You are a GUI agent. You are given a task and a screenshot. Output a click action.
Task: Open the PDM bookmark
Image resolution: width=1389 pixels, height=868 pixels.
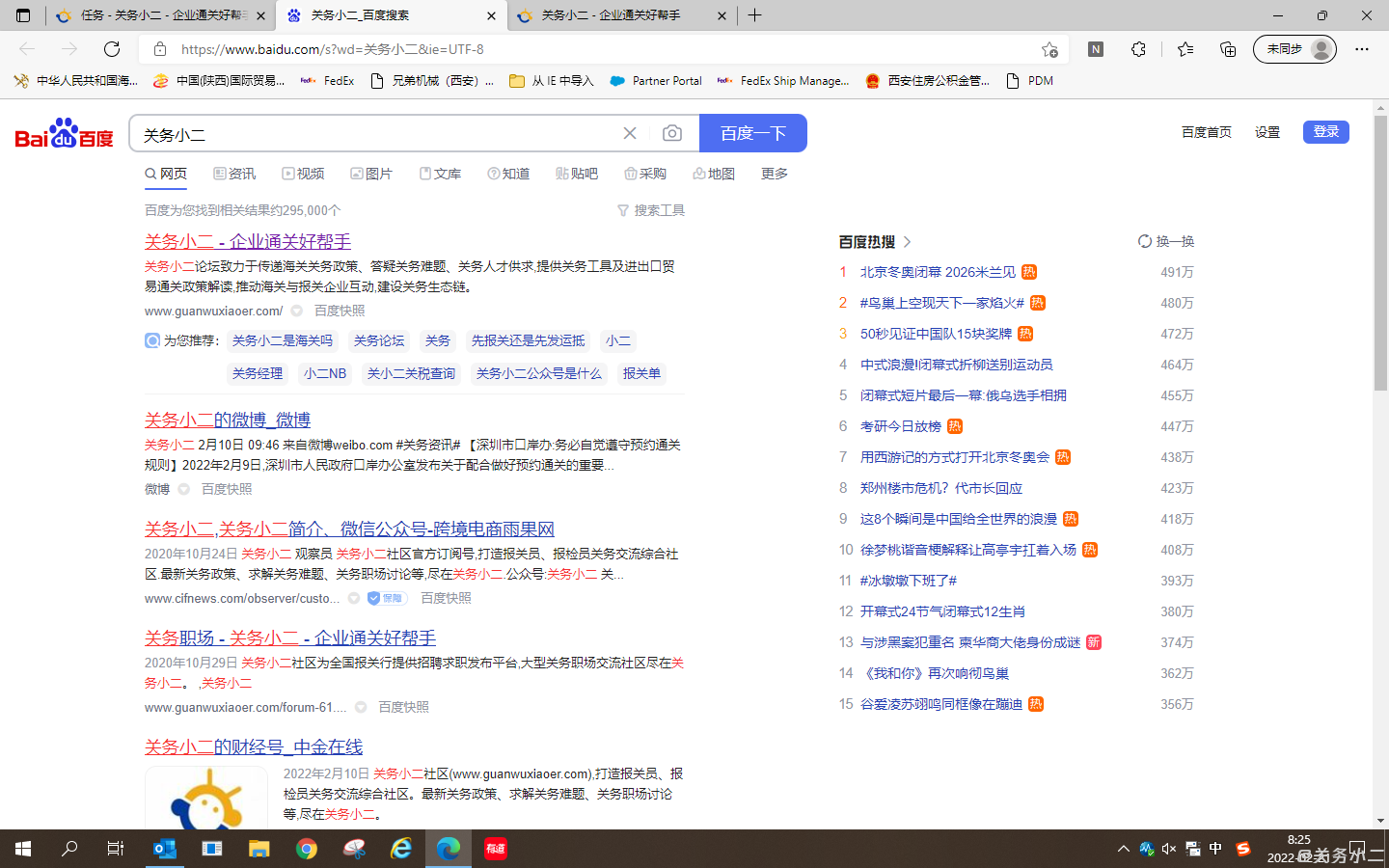pyautogui.click(x=1029, y=81)
